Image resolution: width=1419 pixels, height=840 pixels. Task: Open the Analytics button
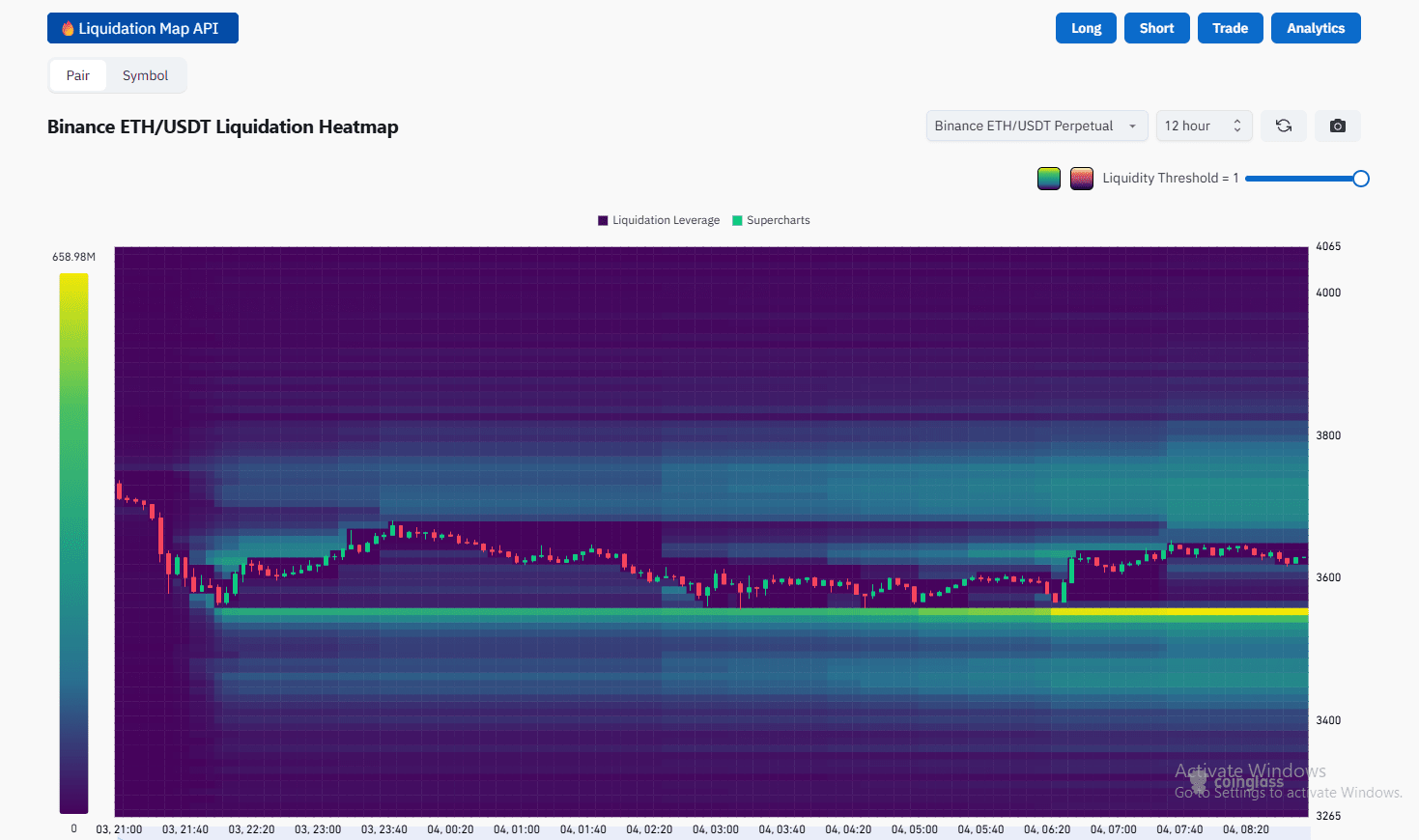click(1315, 28)
